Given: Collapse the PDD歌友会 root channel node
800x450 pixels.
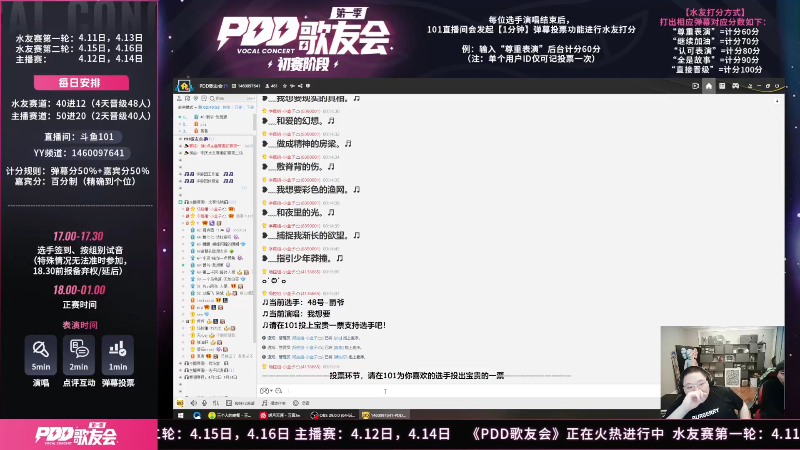Looking at the screenshot, I should tap(180, 139).
